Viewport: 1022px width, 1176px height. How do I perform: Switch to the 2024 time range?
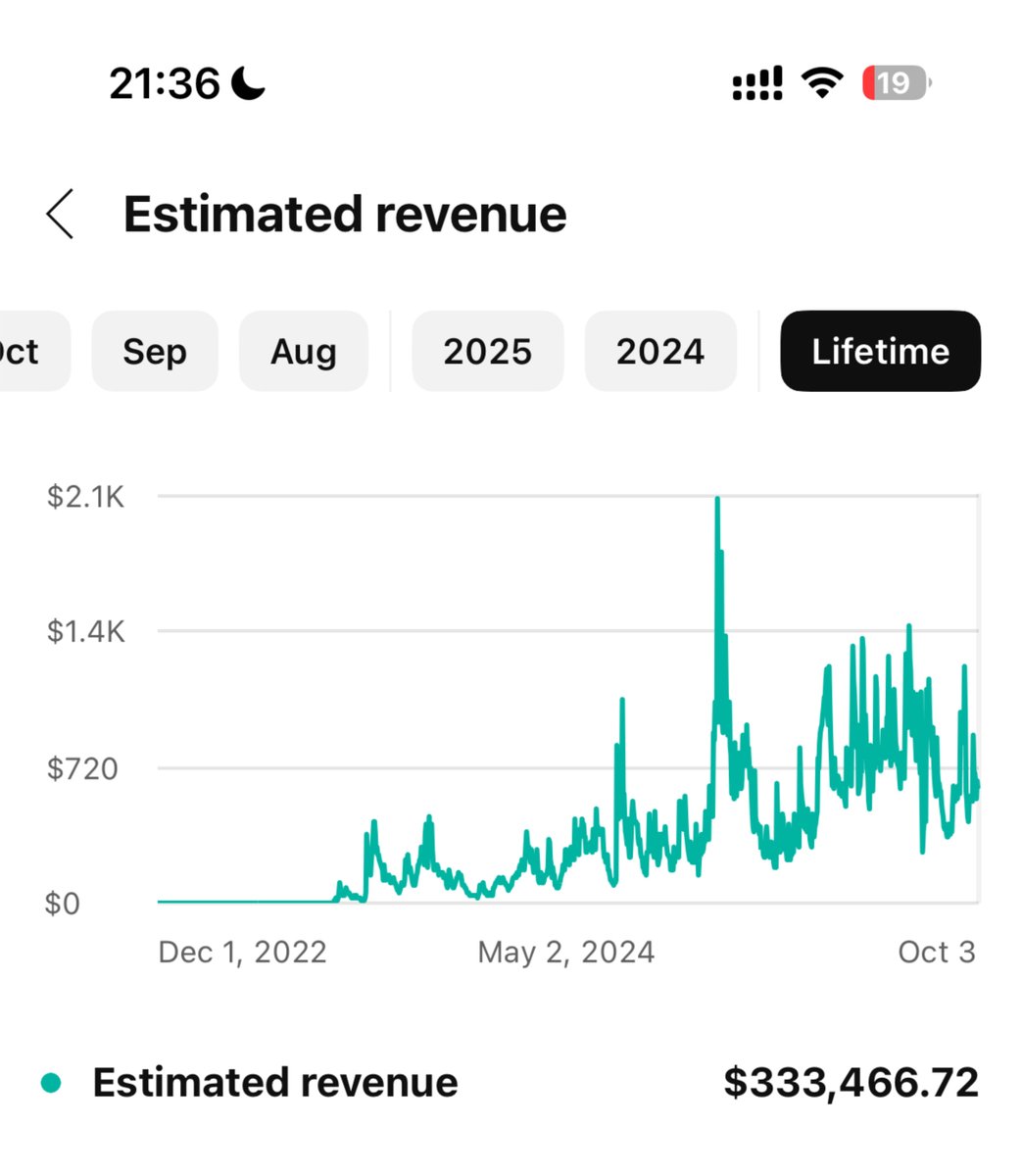(660, 351)
